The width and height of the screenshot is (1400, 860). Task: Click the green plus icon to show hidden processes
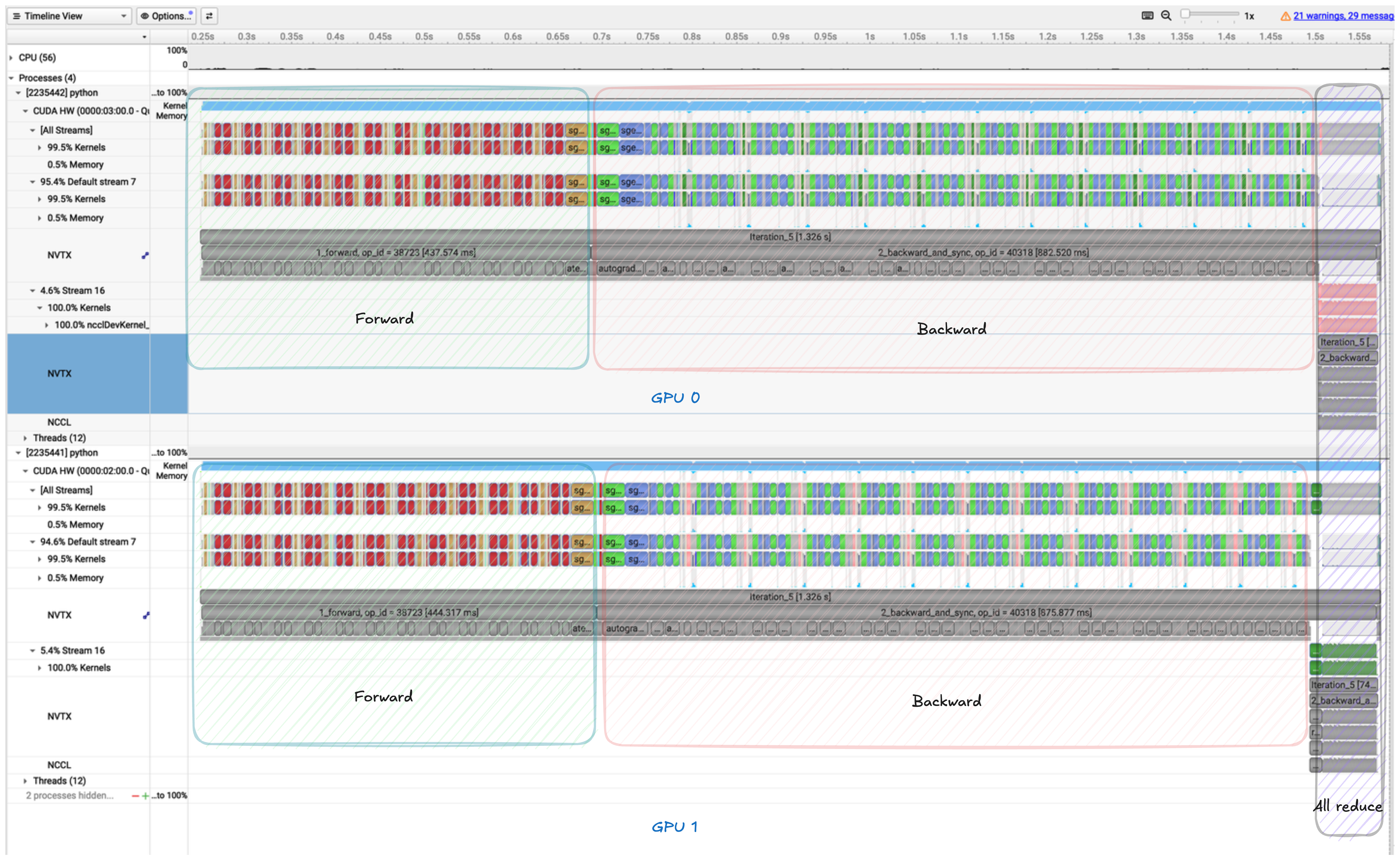[146, 796]
